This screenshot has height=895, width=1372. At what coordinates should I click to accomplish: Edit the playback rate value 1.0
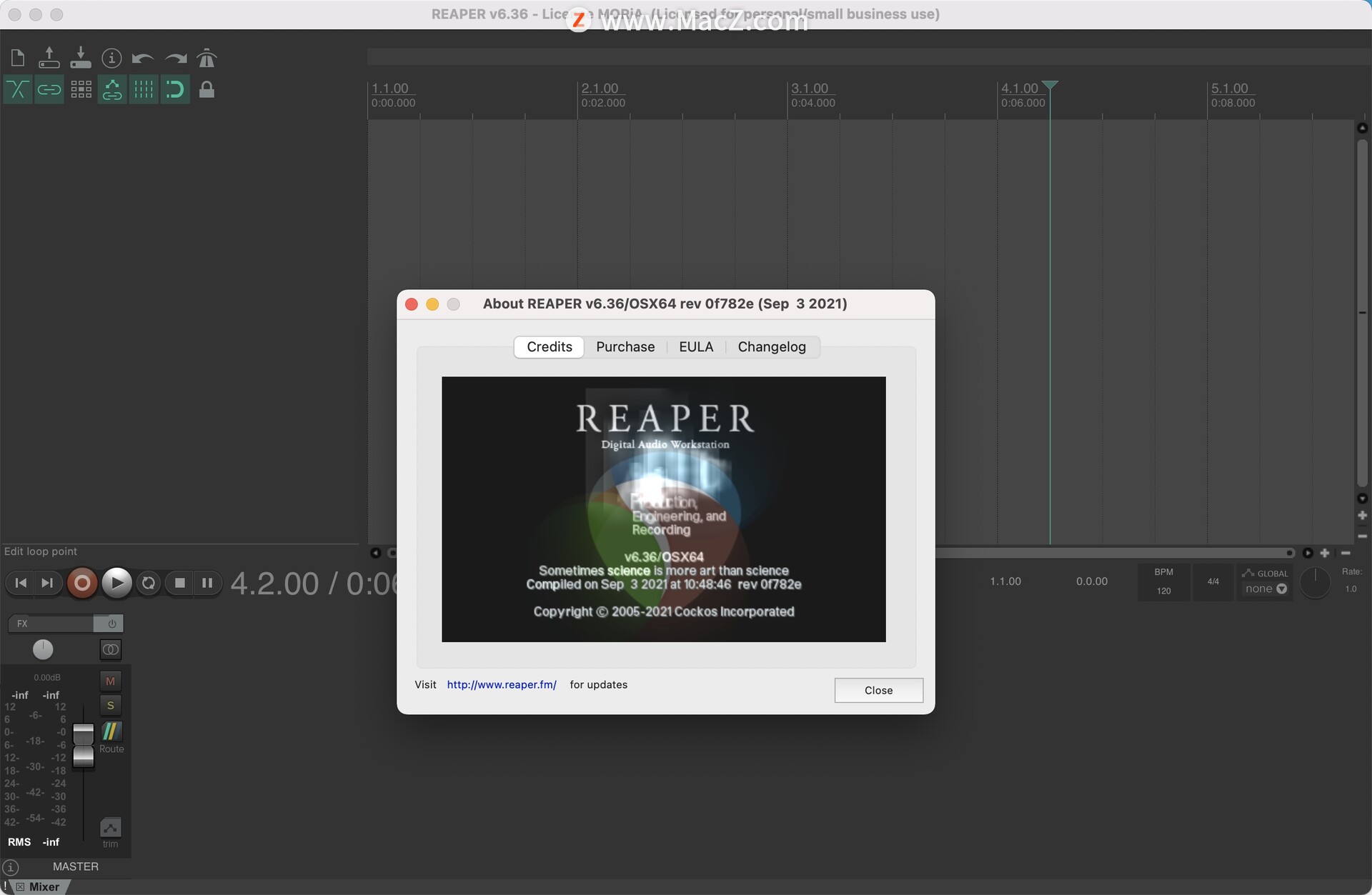coord(1351,589)
